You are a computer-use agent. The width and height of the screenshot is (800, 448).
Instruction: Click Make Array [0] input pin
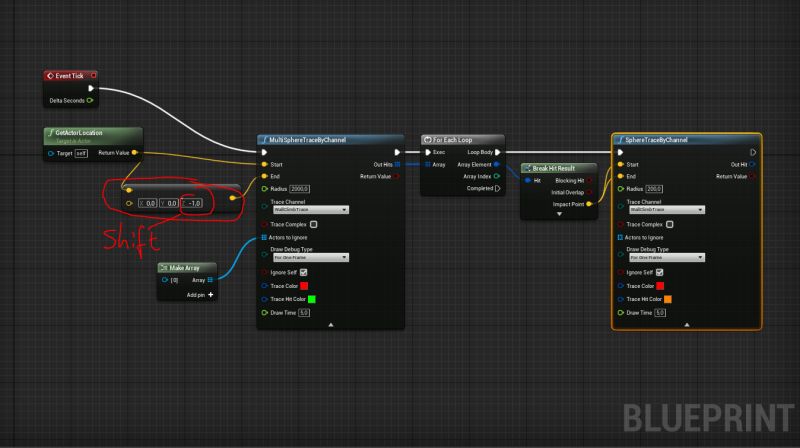[x=165, y=280]
